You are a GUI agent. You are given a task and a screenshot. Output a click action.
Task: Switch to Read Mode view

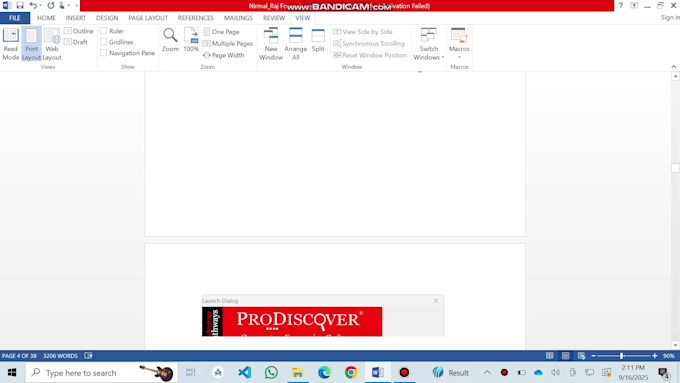tap(10, 44)
